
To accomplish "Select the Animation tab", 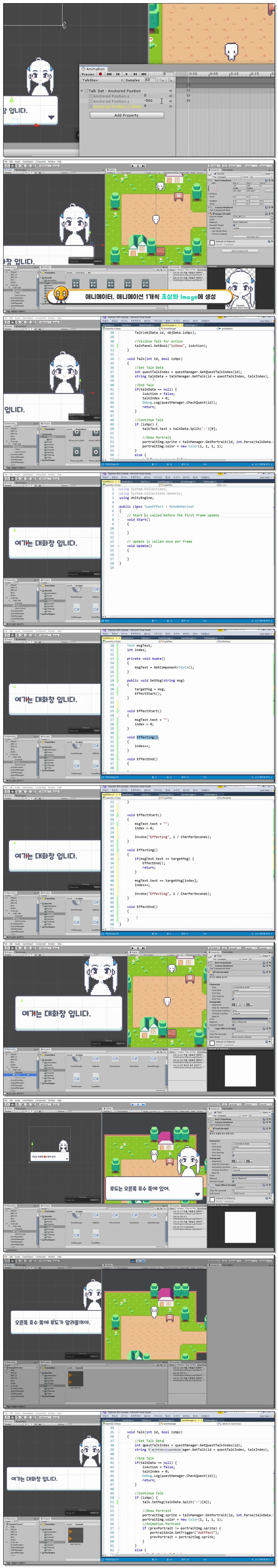I will tap(94, 69).
